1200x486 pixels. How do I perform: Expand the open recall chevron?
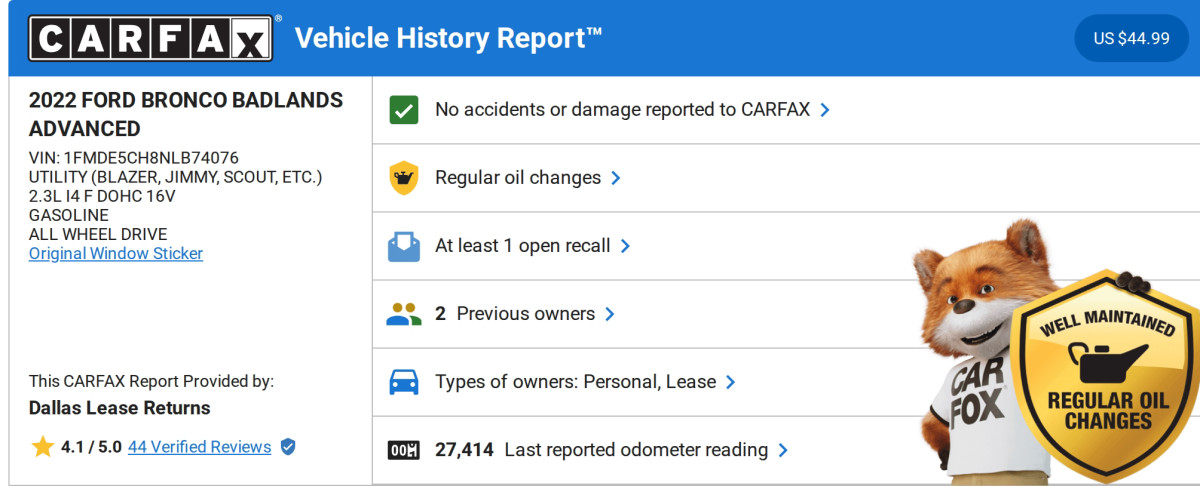pos(625,246)
